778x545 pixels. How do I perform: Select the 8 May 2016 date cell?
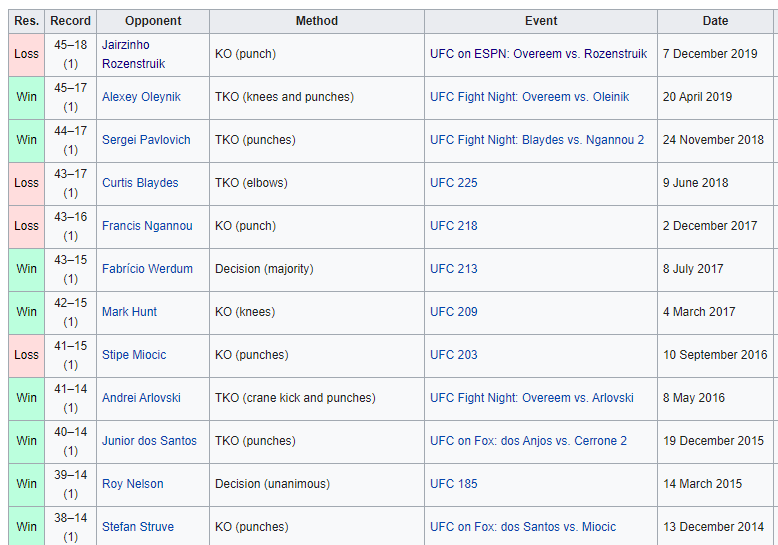[715, 398]
